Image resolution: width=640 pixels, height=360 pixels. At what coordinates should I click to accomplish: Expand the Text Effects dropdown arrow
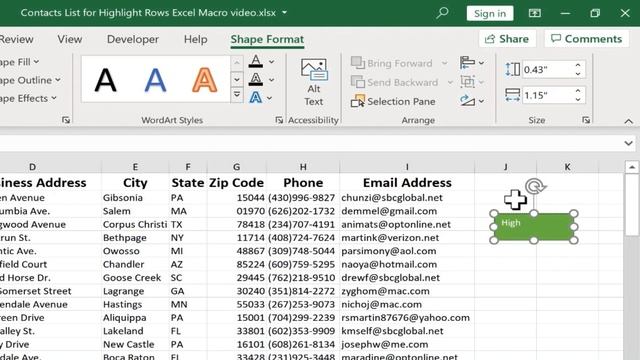click(x=270, y=98)
